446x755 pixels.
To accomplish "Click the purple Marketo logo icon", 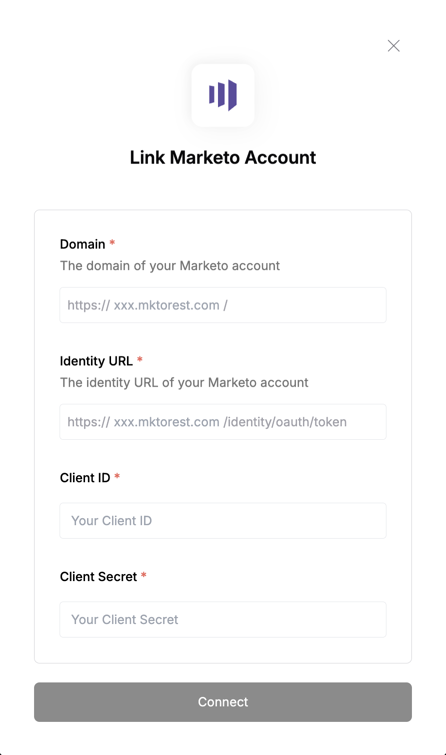I will [223, 95].
